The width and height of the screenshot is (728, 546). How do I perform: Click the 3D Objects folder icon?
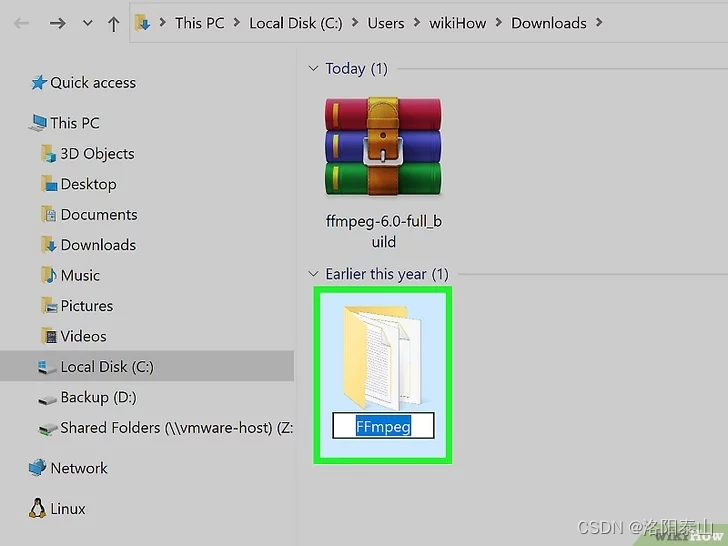click(49, 154)
